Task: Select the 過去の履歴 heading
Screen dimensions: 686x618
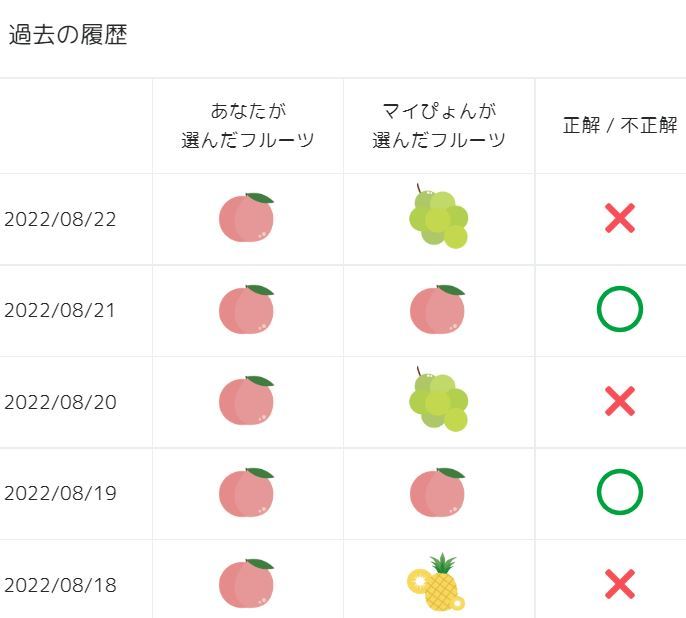Action: [x=68, y=36]
